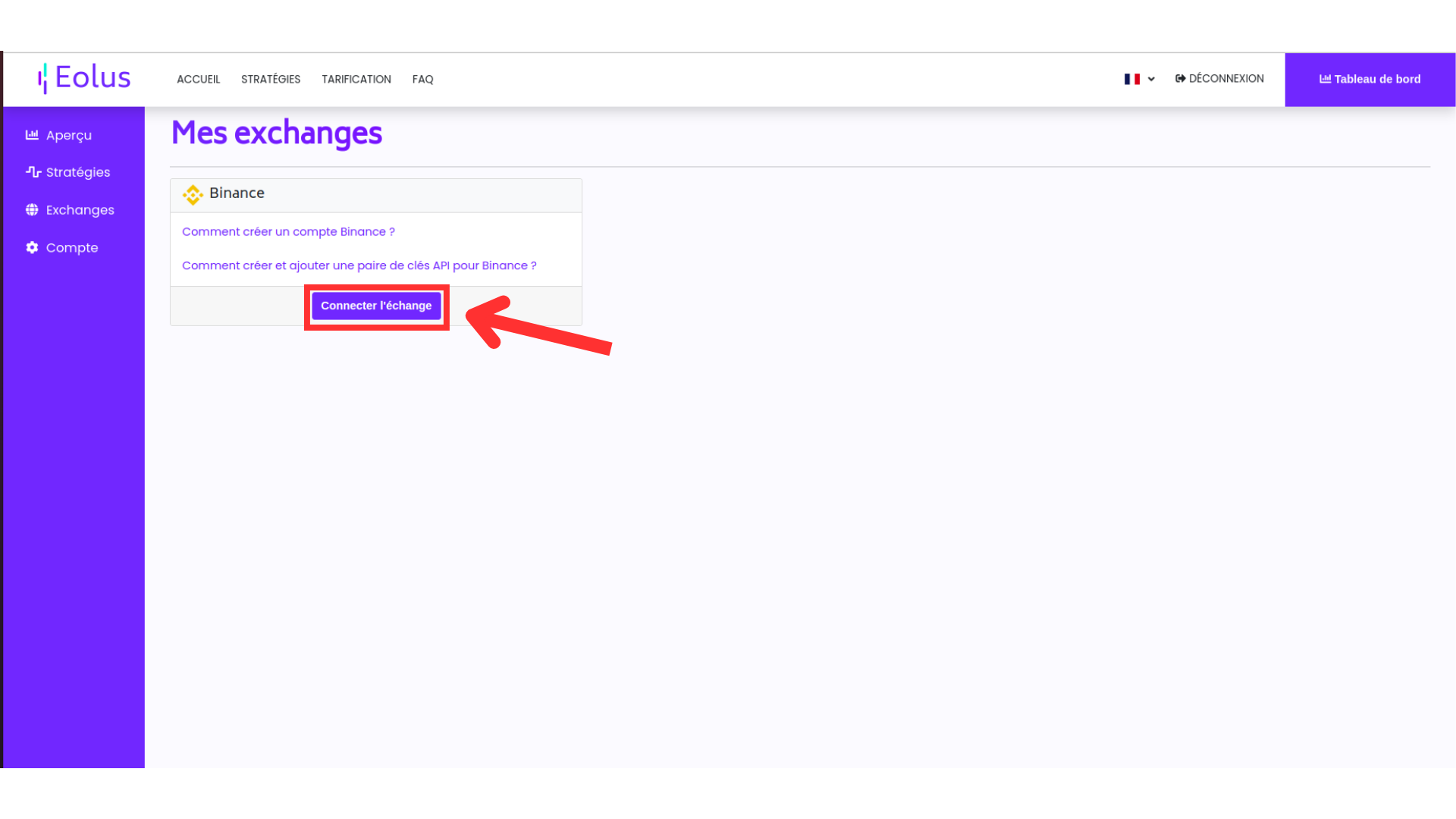Click the DÉCONNEXION logout link
Viewport: 1456px width, 819px height.
click(x=1219, y=79)
